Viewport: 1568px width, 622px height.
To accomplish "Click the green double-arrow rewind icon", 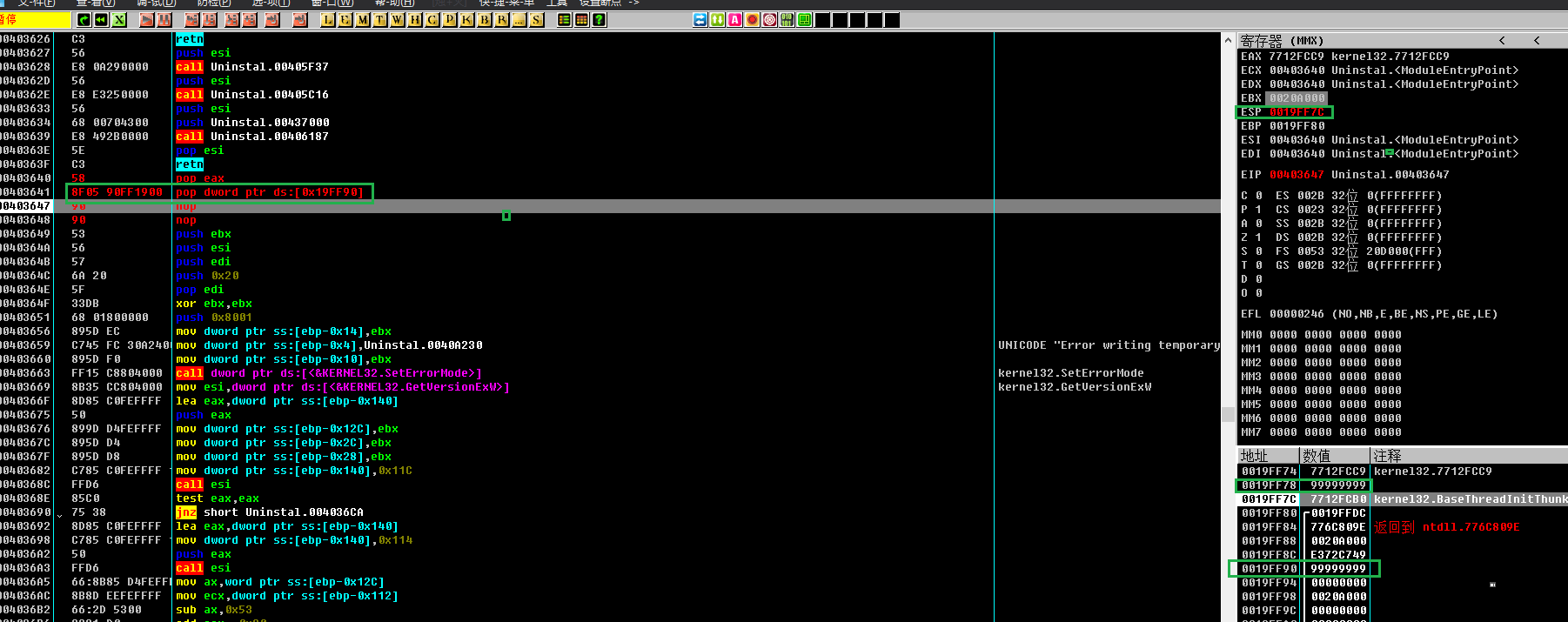I will pyautogui.click(x=101, y=20).
